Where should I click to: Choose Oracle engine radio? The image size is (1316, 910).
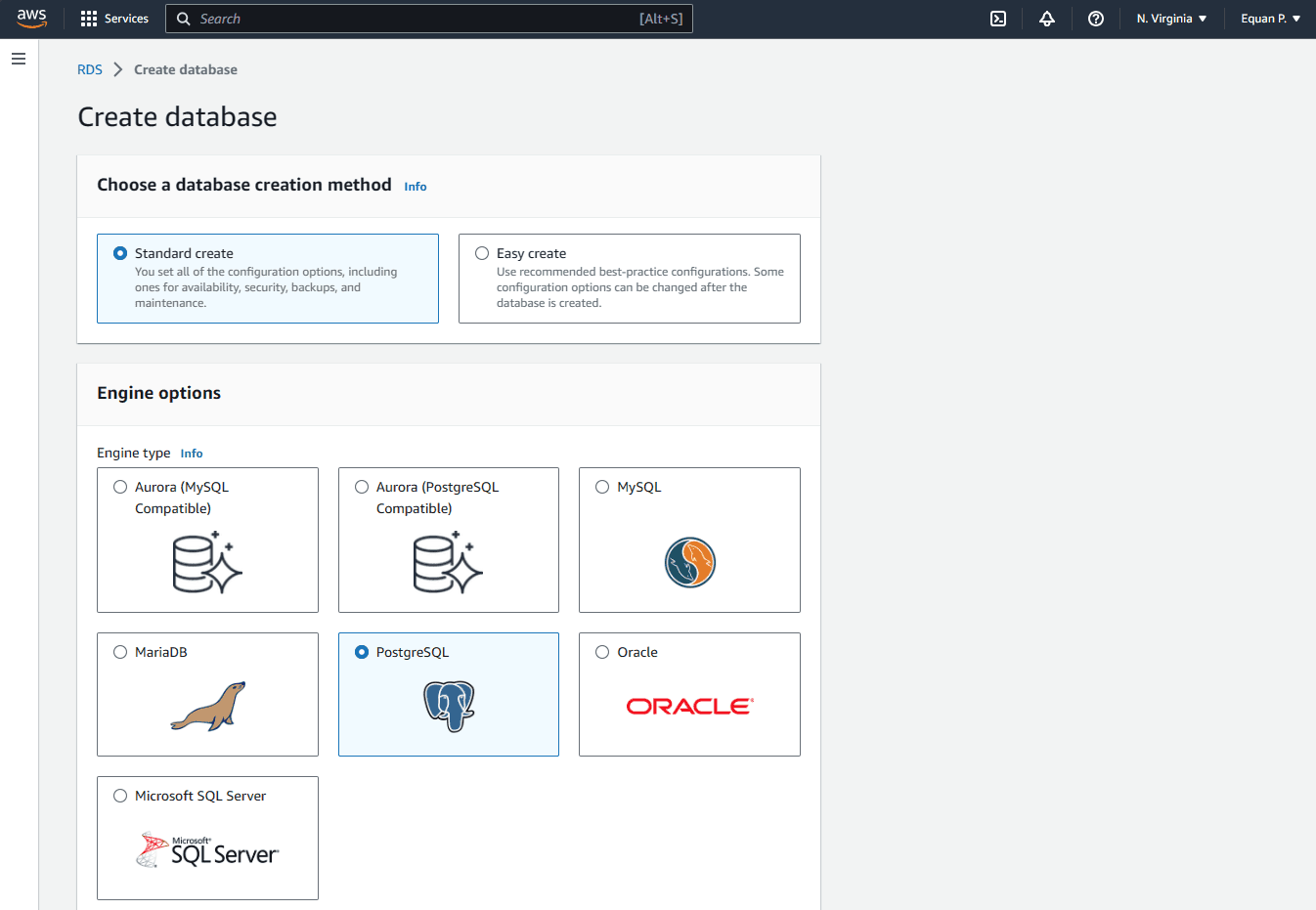[x=602, y=652]
